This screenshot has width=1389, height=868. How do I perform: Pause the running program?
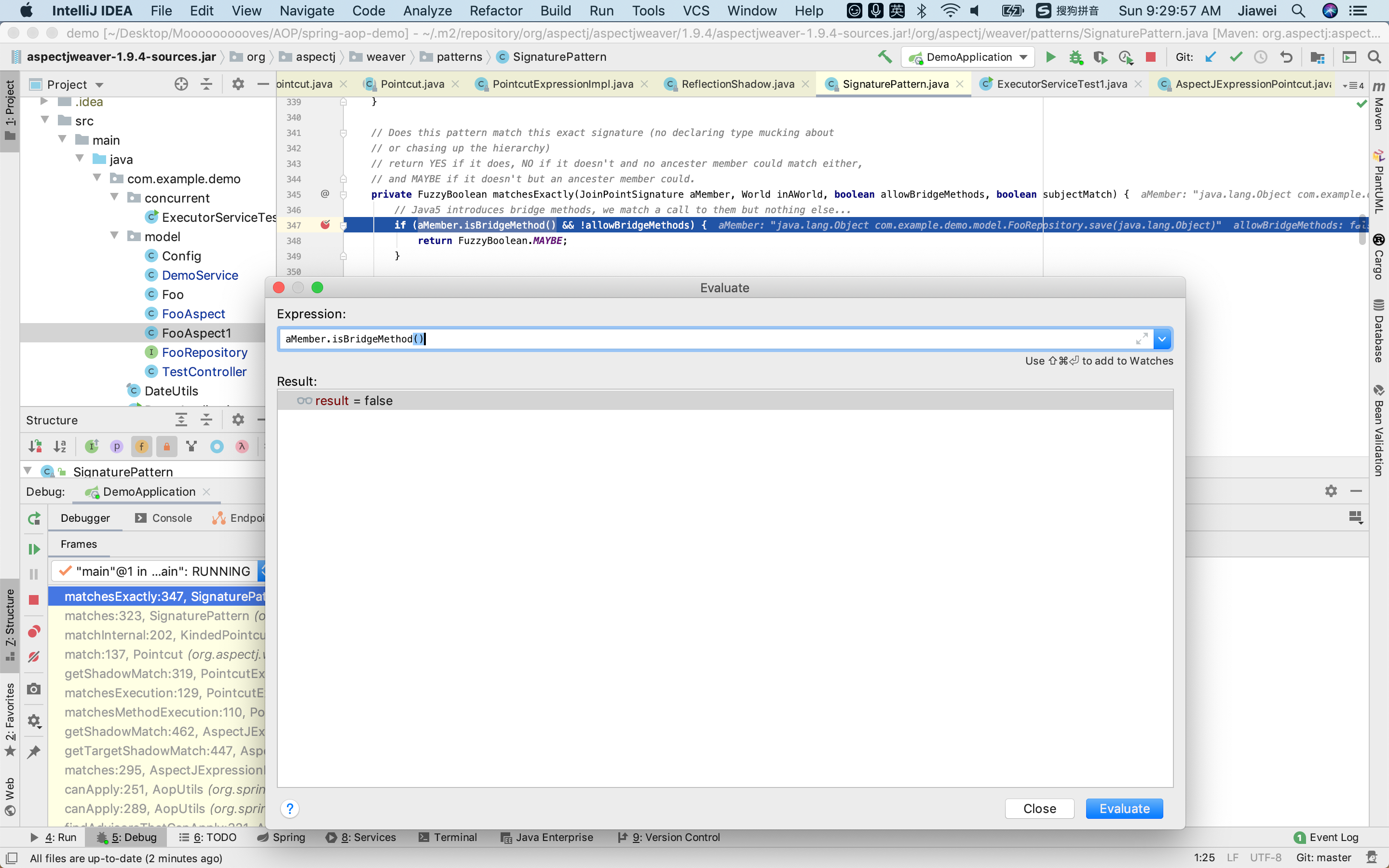pyautogui.click(x=33, y=574)
